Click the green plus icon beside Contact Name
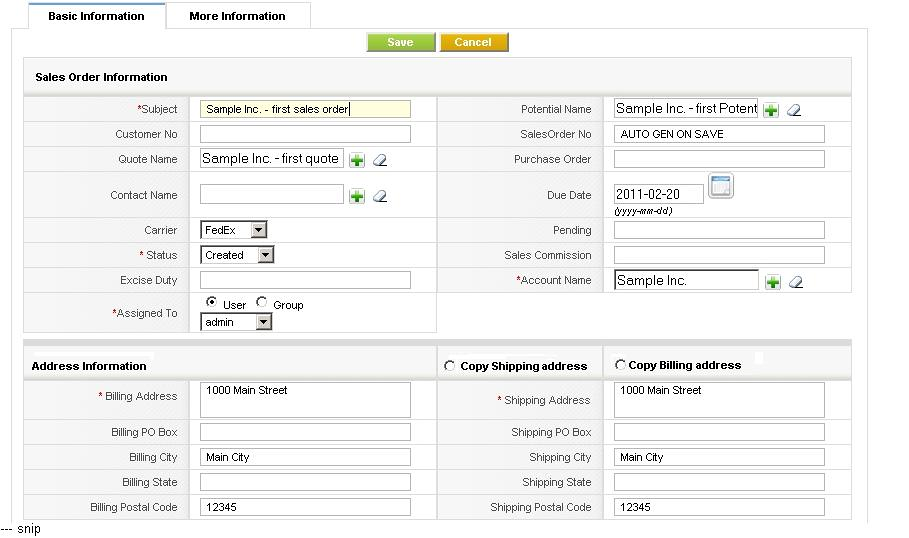Viewport: 909px width, 538px height. tap(357, 196)
